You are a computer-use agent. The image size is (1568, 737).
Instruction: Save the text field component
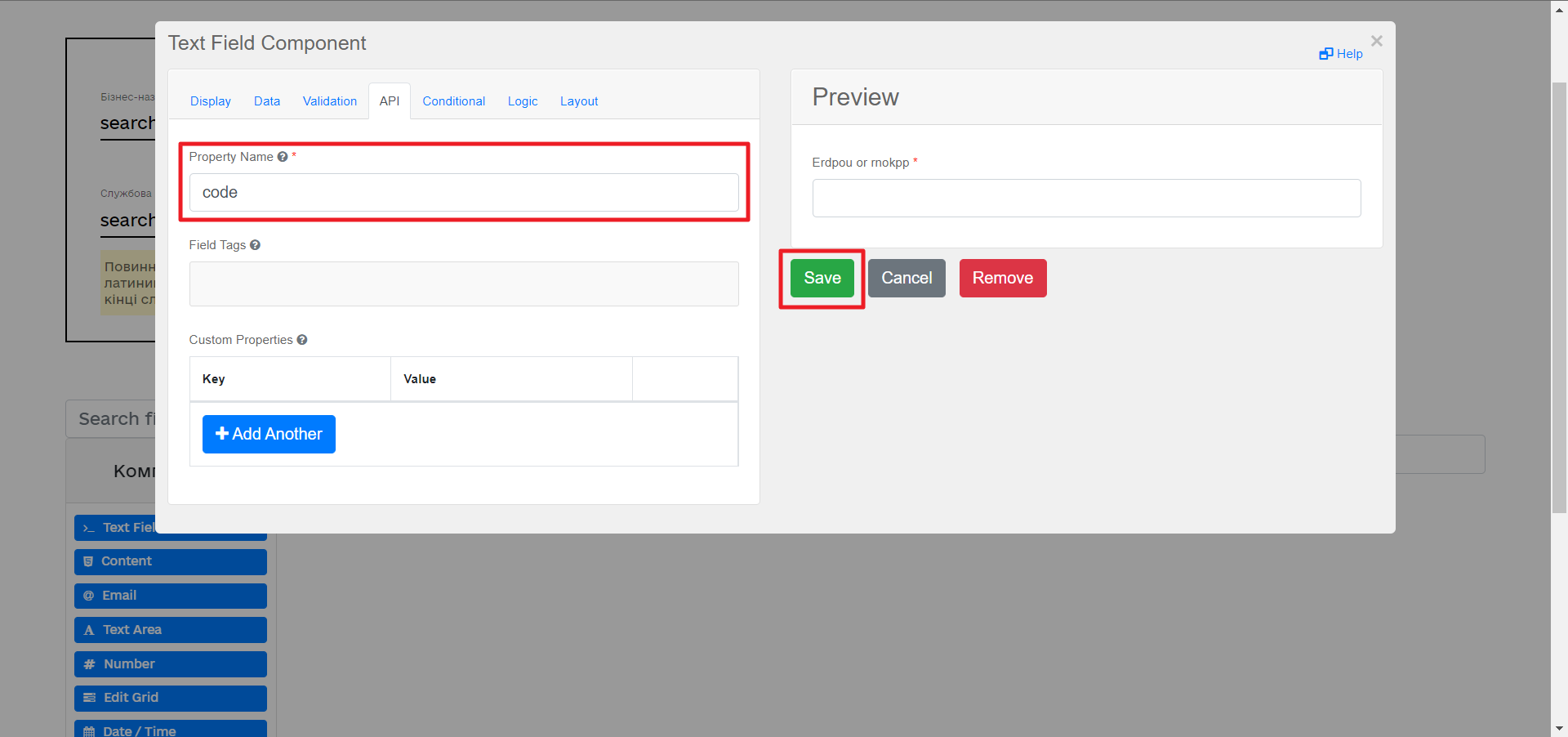(822, 278)
